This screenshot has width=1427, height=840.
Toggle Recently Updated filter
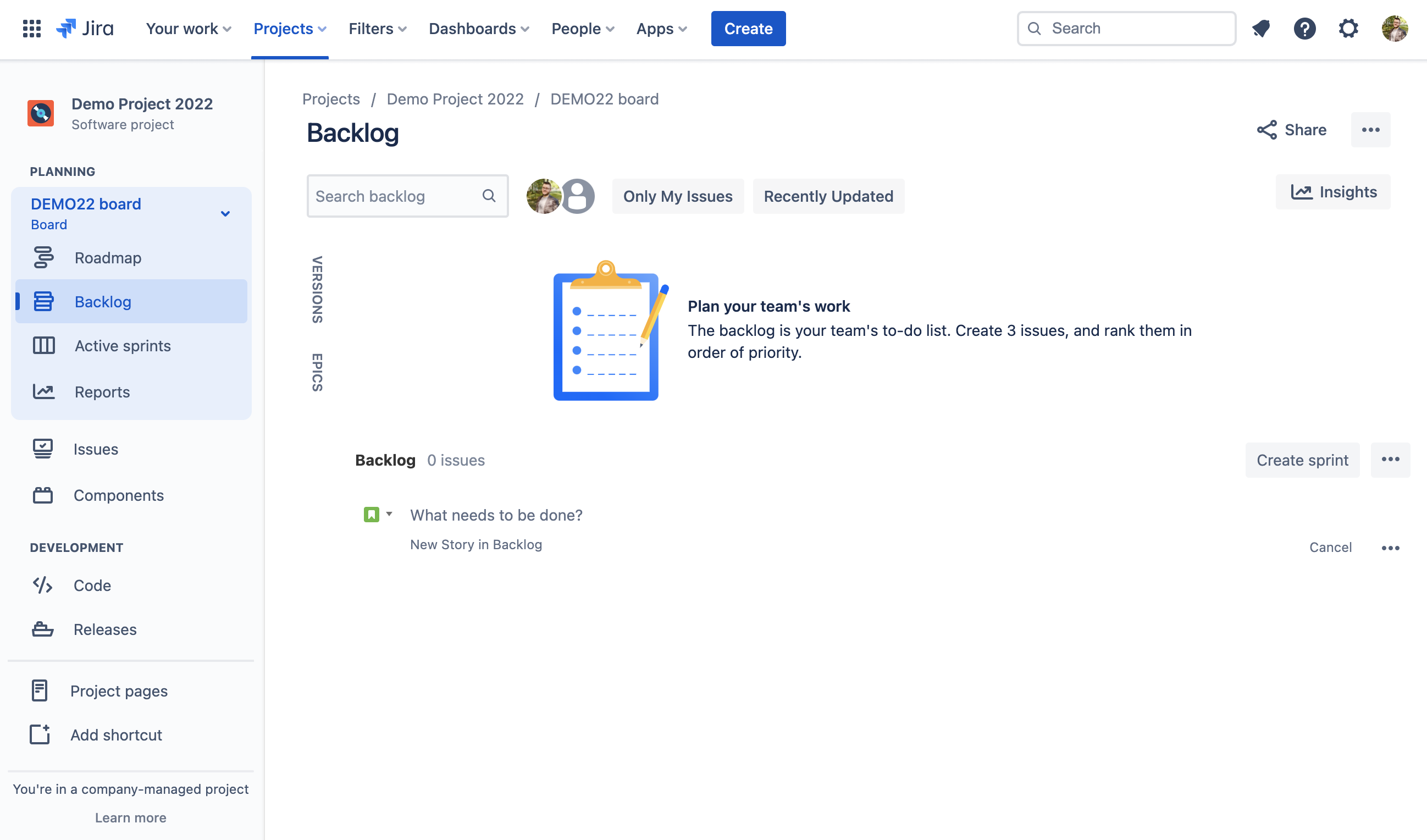[828, 196]
